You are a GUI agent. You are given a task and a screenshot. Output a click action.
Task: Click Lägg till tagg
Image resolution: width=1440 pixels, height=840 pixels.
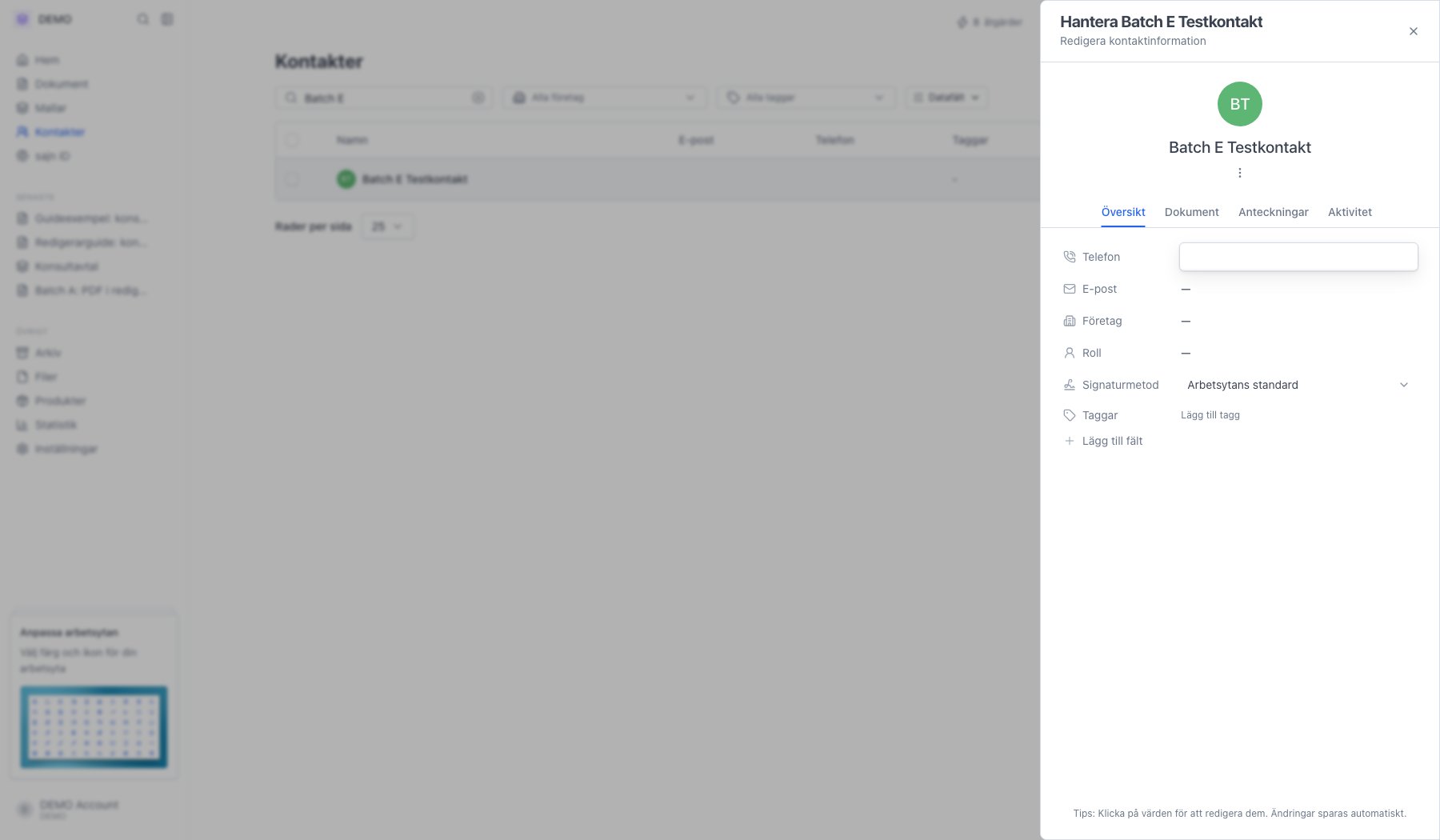pyautogui.click(x=1210, y=415)
